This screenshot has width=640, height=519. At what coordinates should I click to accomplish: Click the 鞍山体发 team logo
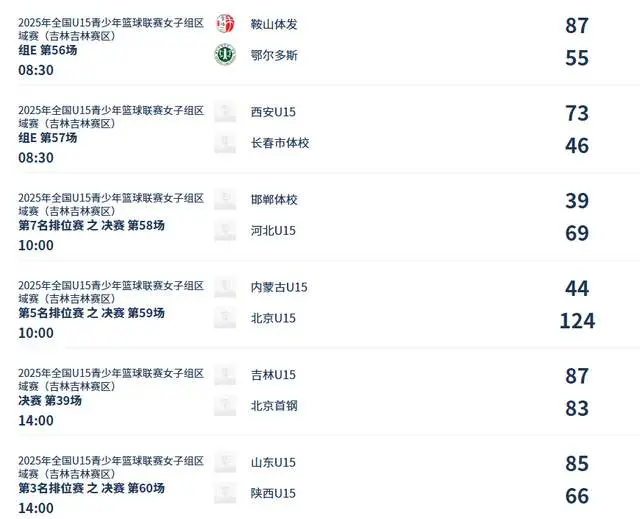tap(225, 24)
